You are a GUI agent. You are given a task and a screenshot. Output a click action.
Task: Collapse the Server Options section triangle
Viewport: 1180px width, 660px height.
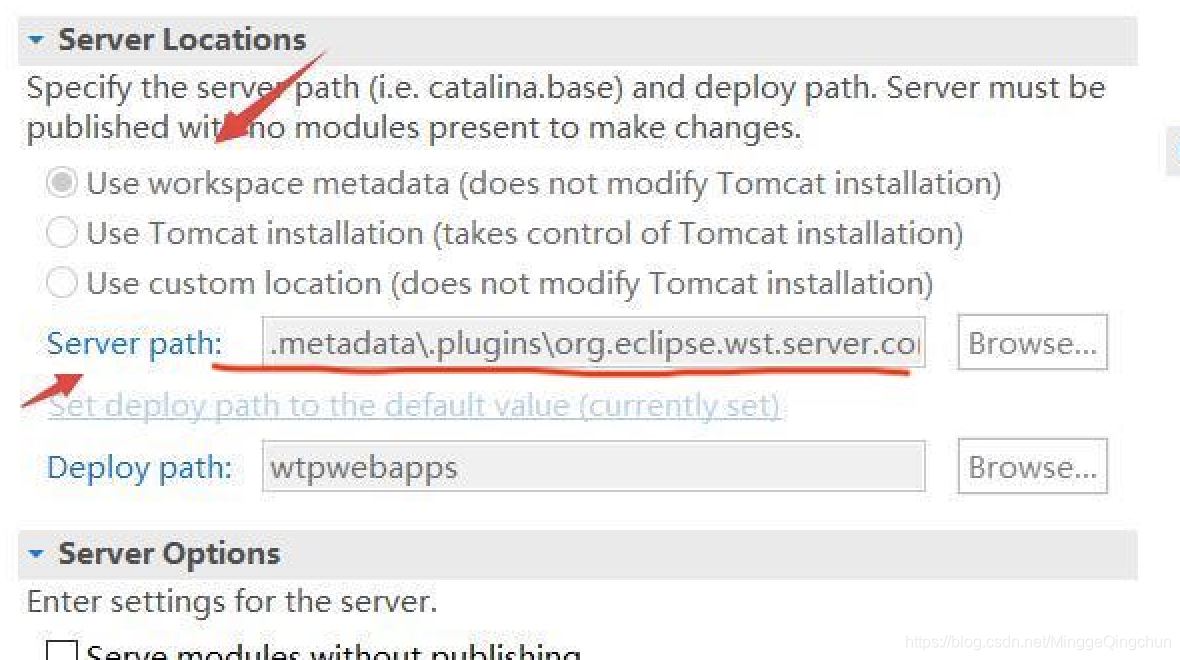[37, 554]
